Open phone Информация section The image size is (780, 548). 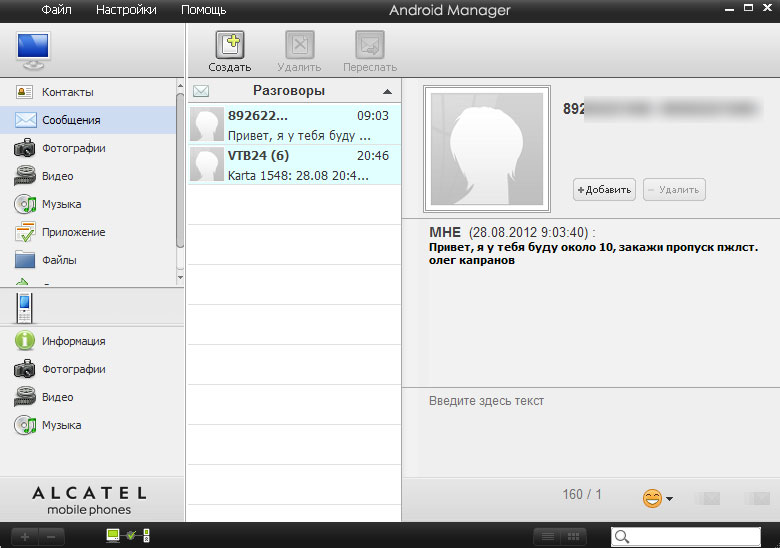[73, 341]
